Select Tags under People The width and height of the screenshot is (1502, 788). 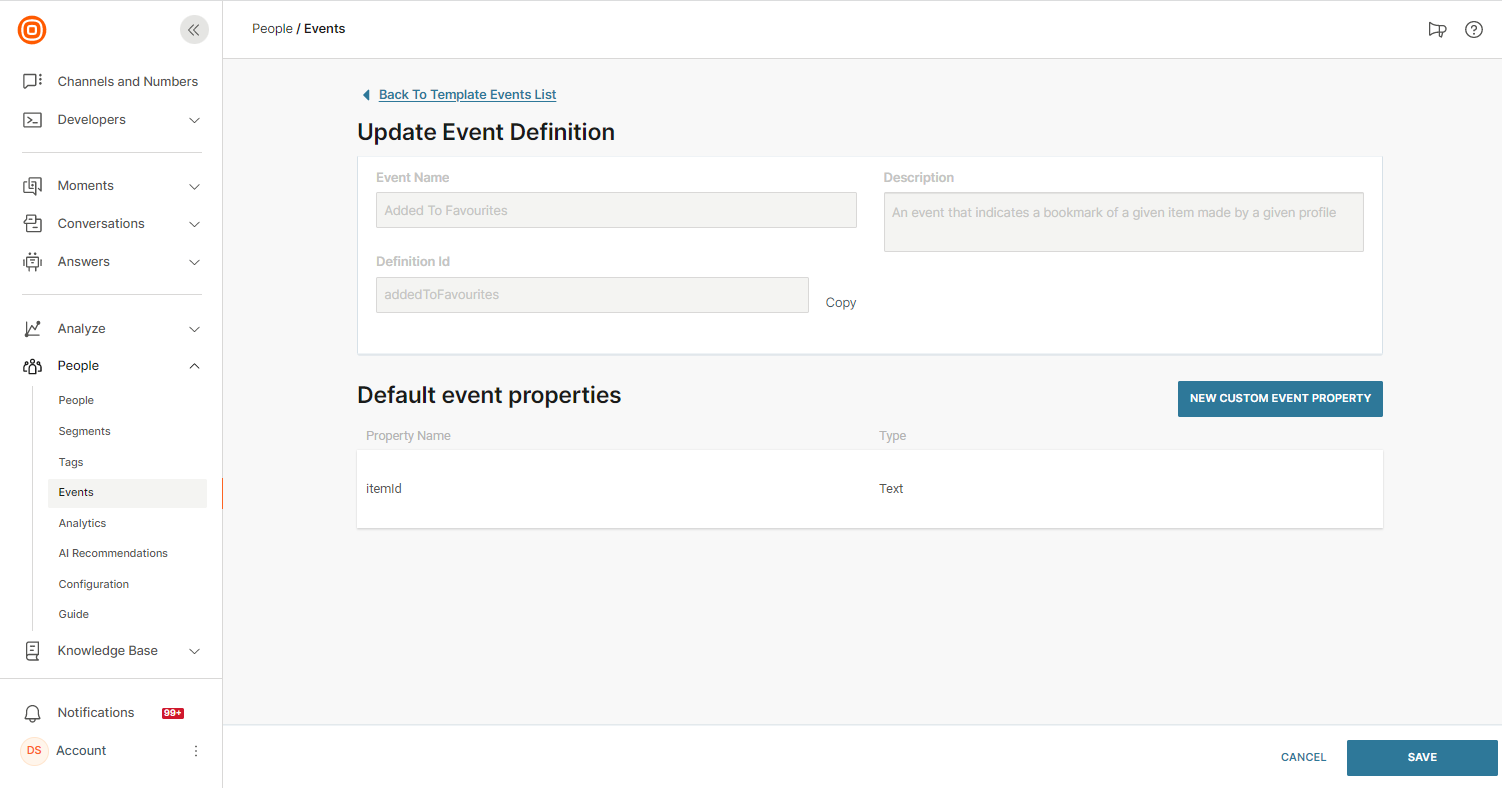pyautogui.click(x=71, y=462)
